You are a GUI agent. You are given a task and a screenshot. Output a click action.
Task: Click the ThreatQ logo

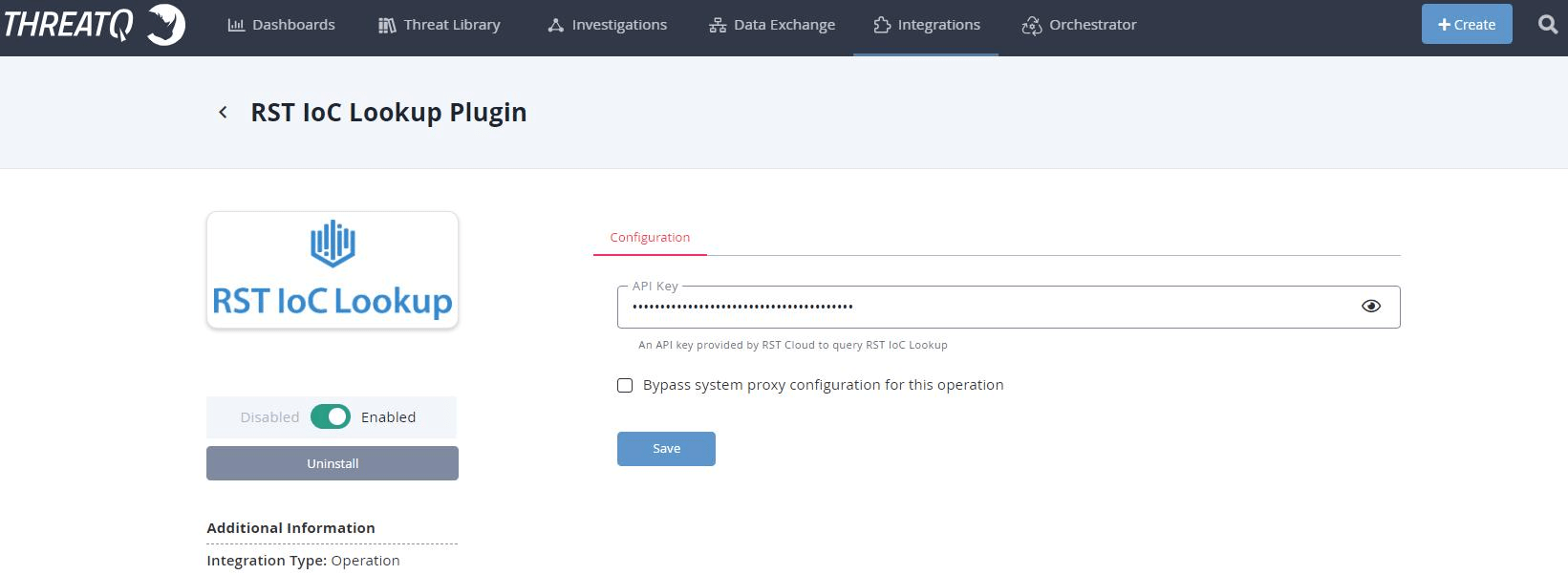coord(94,26)
